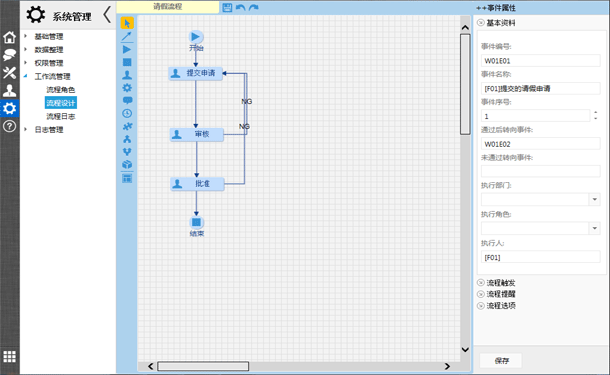Open 流程日志 in the menu tree
The image size is (610, 375).
point(61,116)
